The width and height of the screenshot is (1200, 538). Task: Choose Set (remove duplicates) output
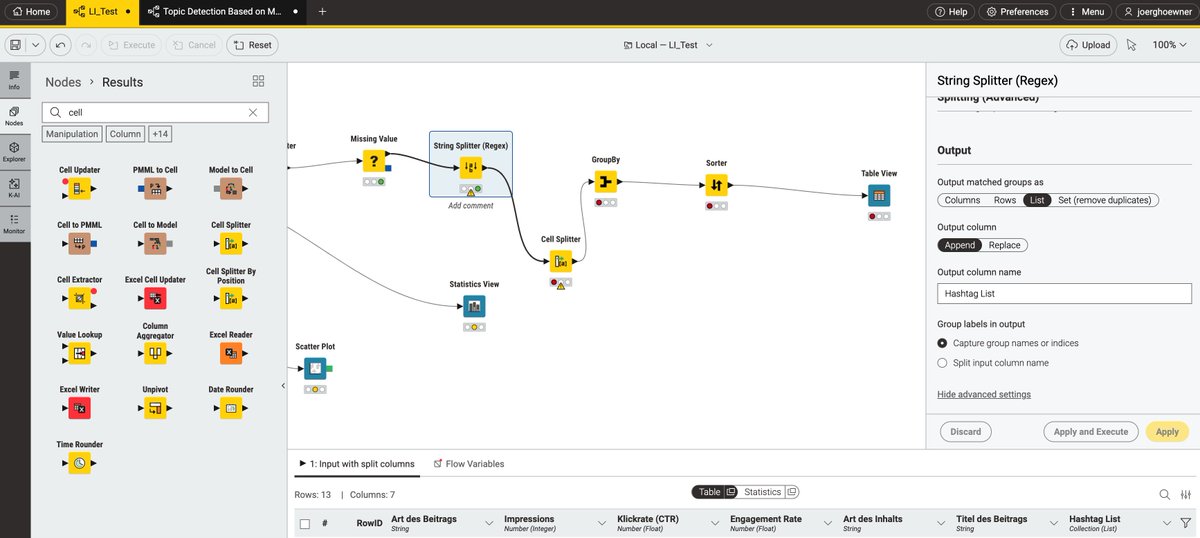click(x=1105, y=200)
